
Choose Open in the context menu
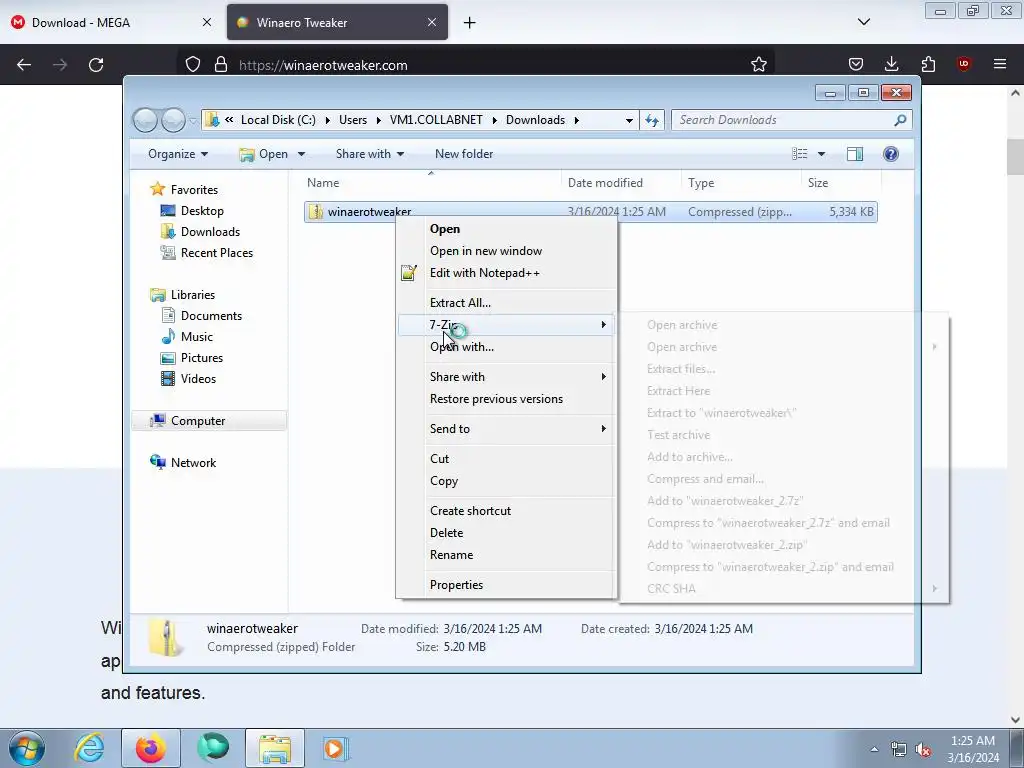point(506,229)
